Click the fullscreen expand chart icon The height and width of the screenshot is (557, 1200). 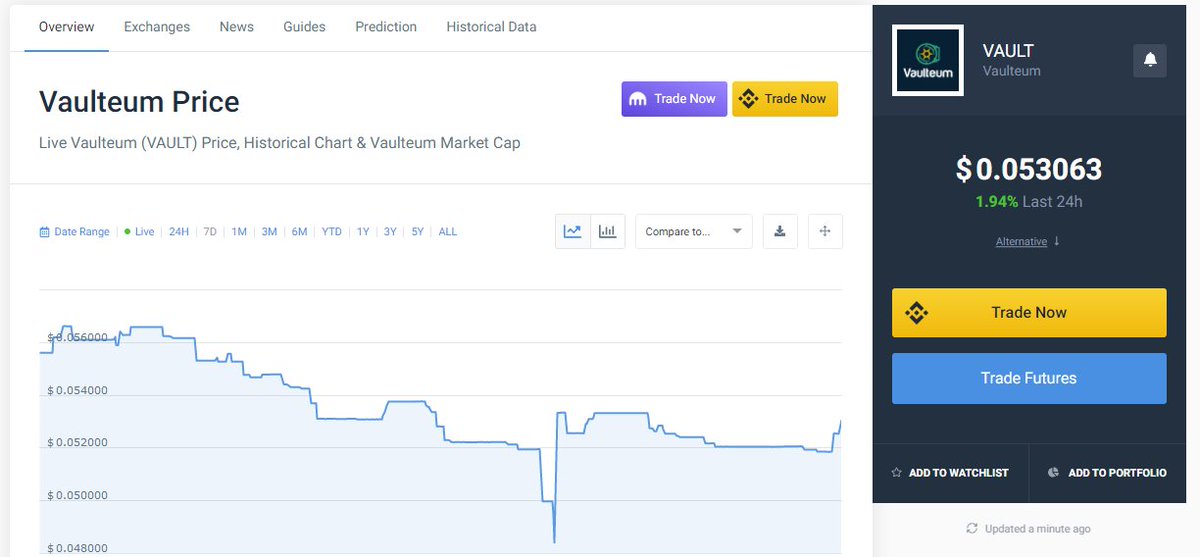825,231
